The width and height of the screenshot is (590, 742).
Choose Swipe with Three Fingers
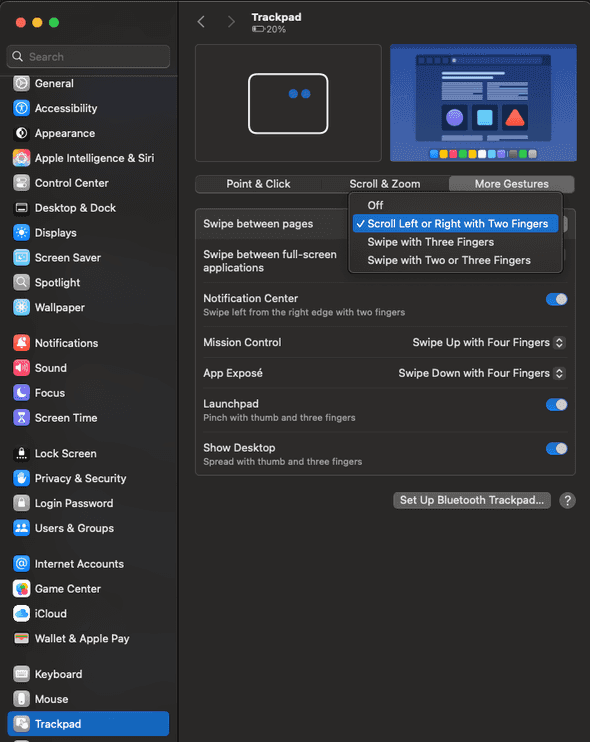[455, 242]
